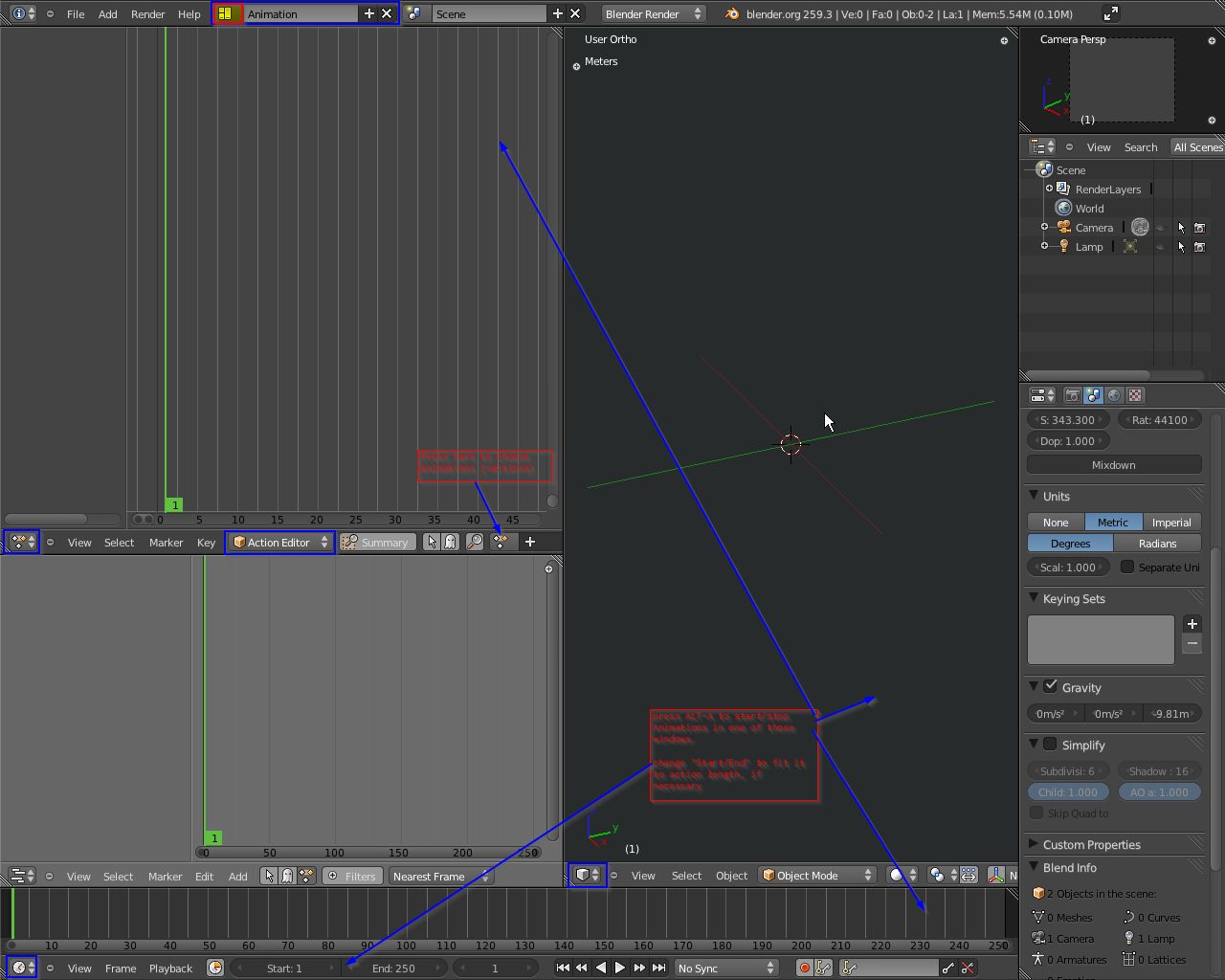This screenshot has width=1225, height=980.
Task: Toggle Lamp renderability camera icon in outliner
Action: pos(1199,247)
